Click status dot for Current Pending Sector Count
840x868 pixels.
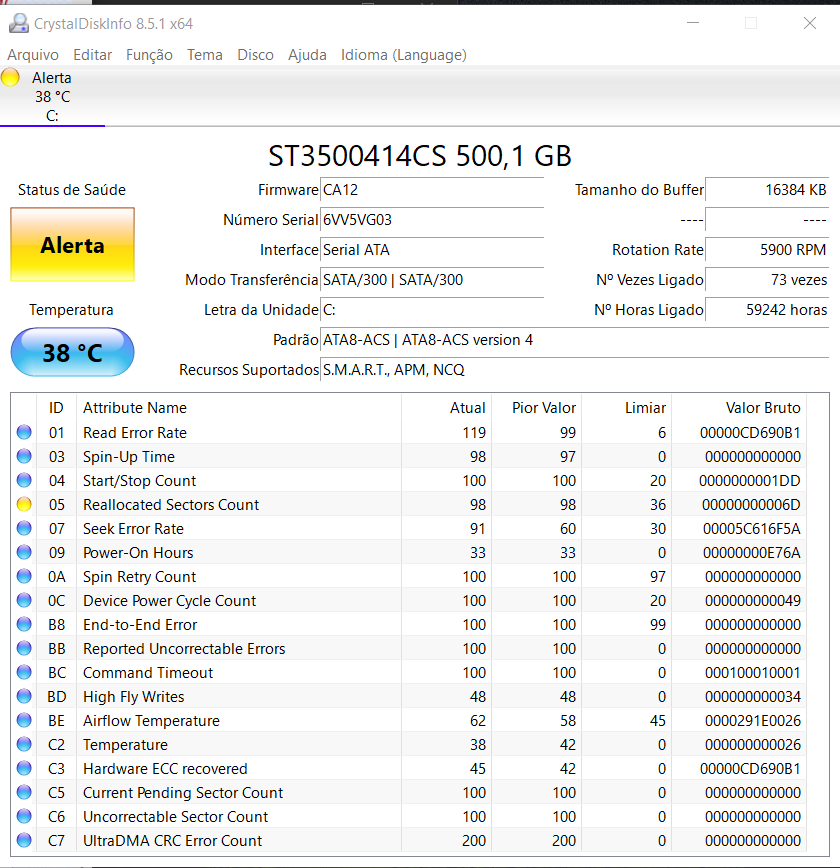click(24, 792)
